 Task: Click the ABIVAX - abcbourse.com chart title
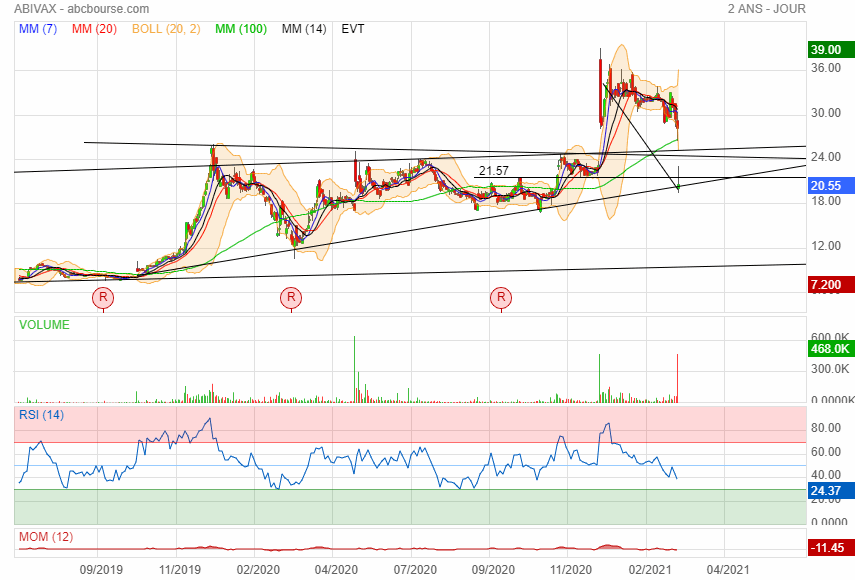[x=82, y=9]
